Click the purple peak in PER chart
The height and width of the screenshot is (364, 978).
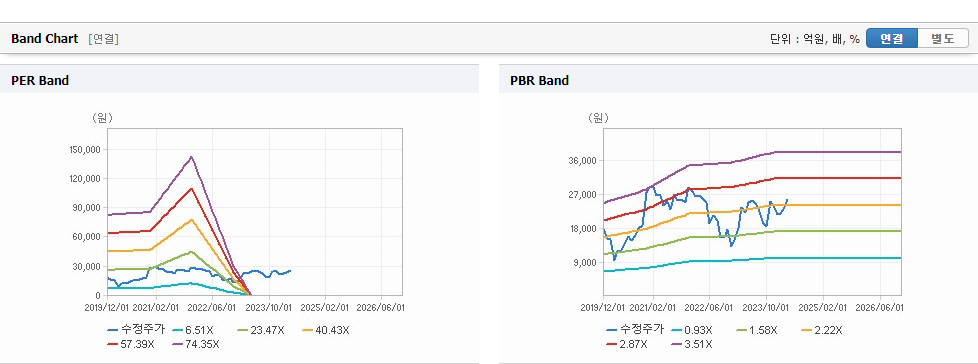(x=191, y=157)
